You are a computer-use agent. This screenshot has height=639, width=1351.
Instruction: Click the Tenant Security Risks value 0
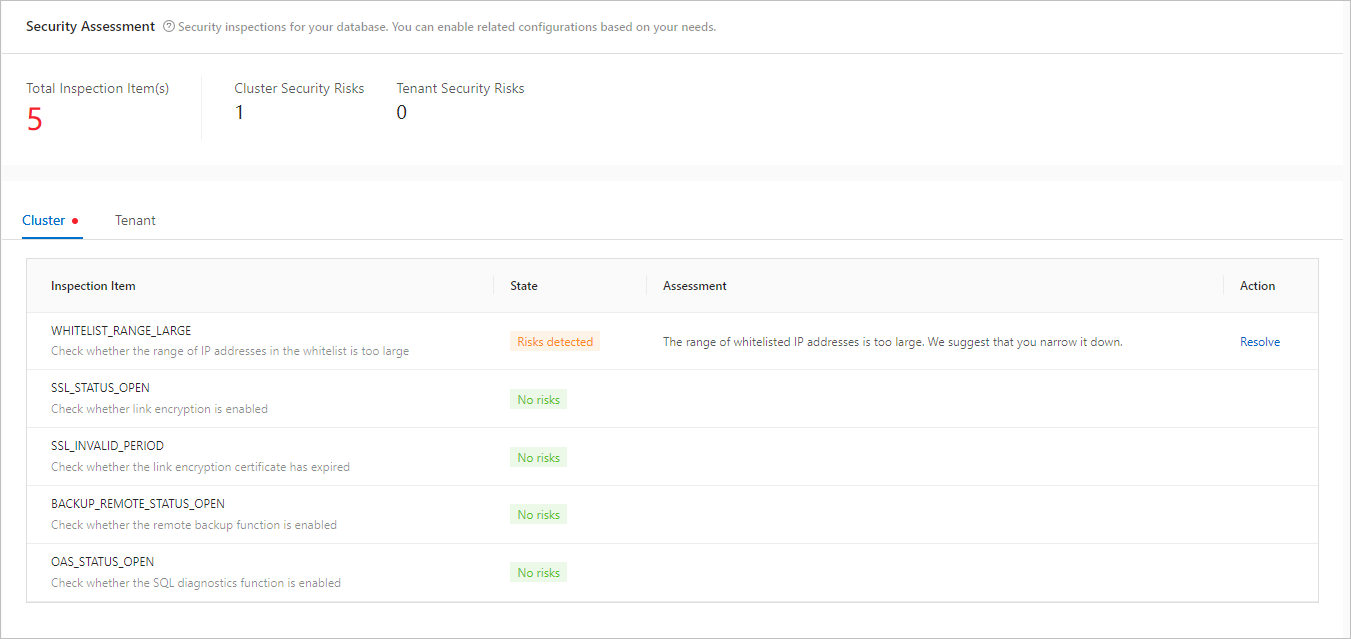pyautogui.click(x=402, y=112)
